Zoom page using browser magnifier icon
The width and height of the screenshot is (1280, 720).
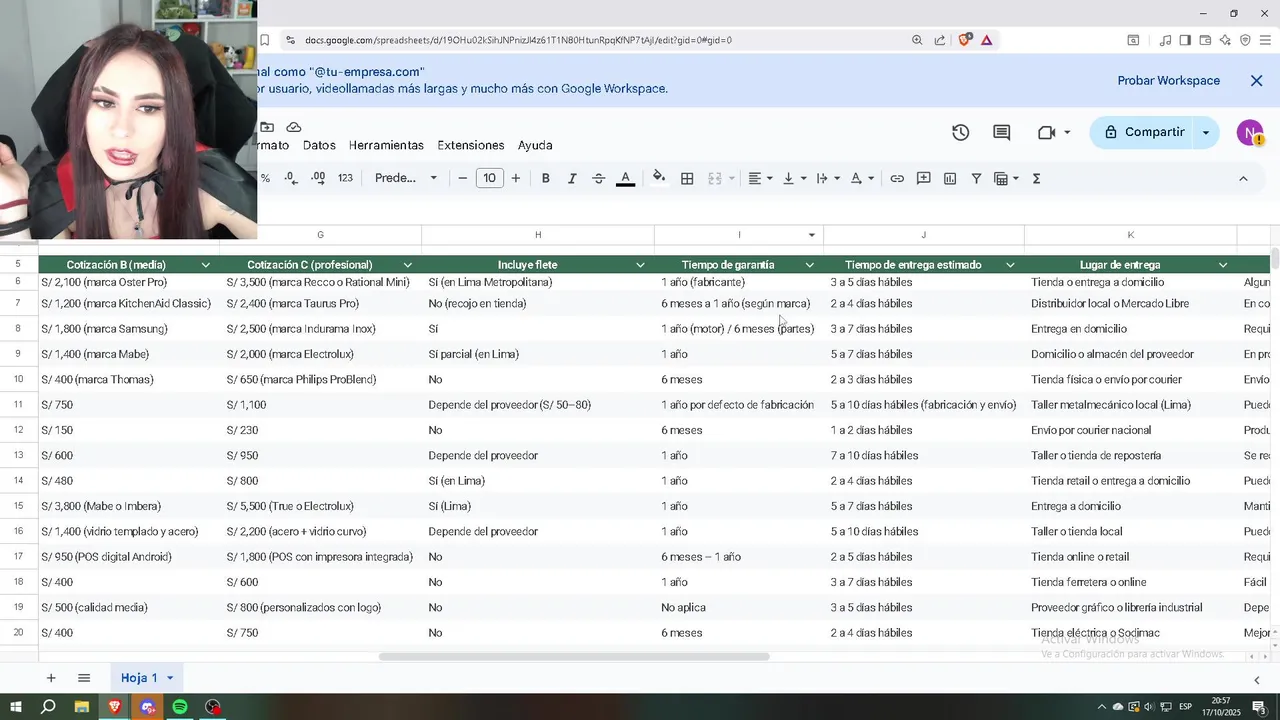pyautogui.click(x=917, y=40)
